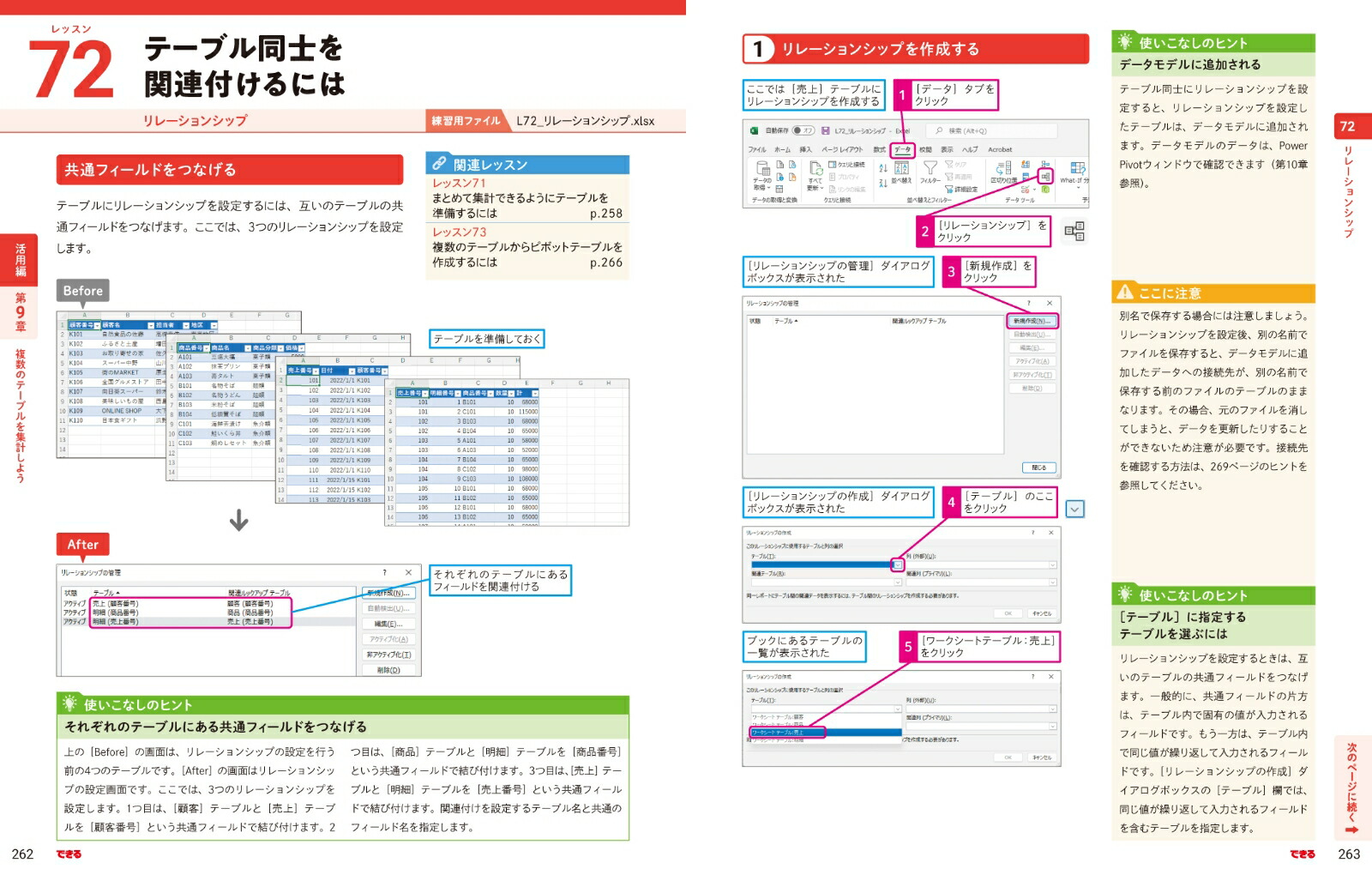Open the 価格 column filter arrow
The height and width of the screenshot is (875, 1372).
pos(302,347)
